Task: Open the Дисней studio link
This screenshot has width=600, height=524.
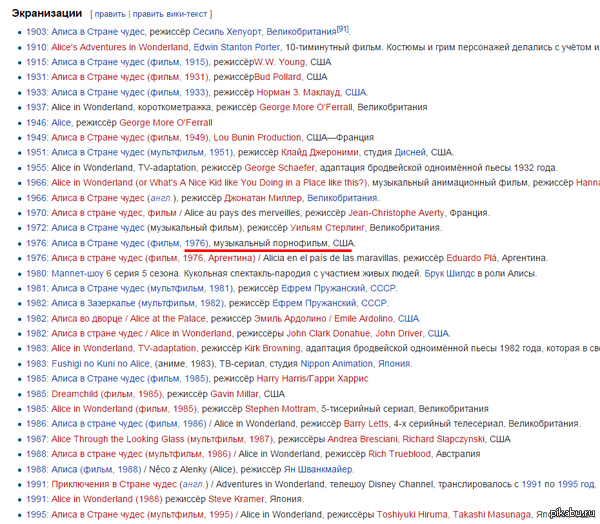Action: (x=410, y=152)
